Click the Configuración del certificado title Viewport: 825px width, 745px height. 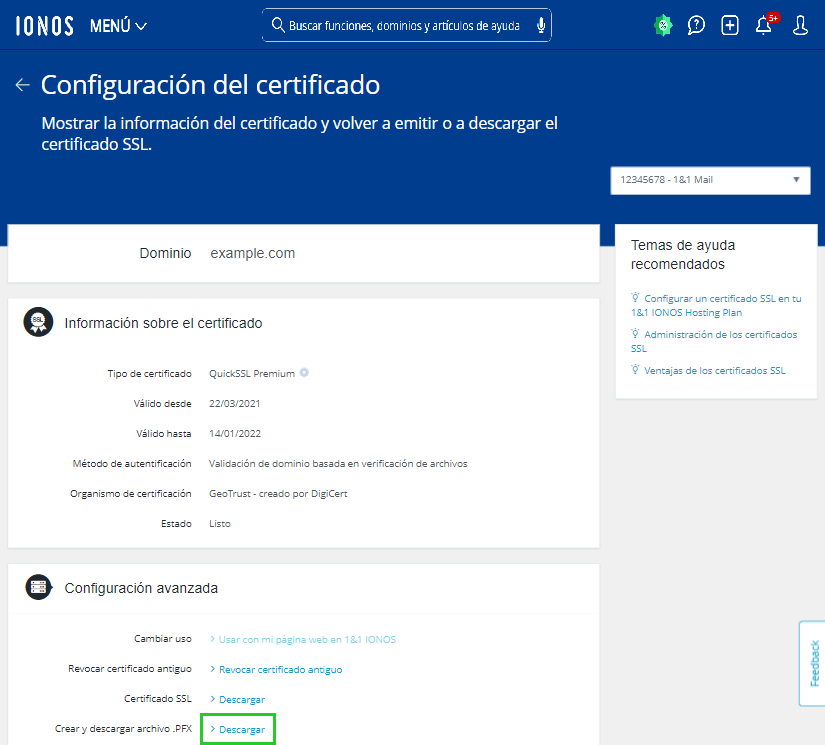210,85
